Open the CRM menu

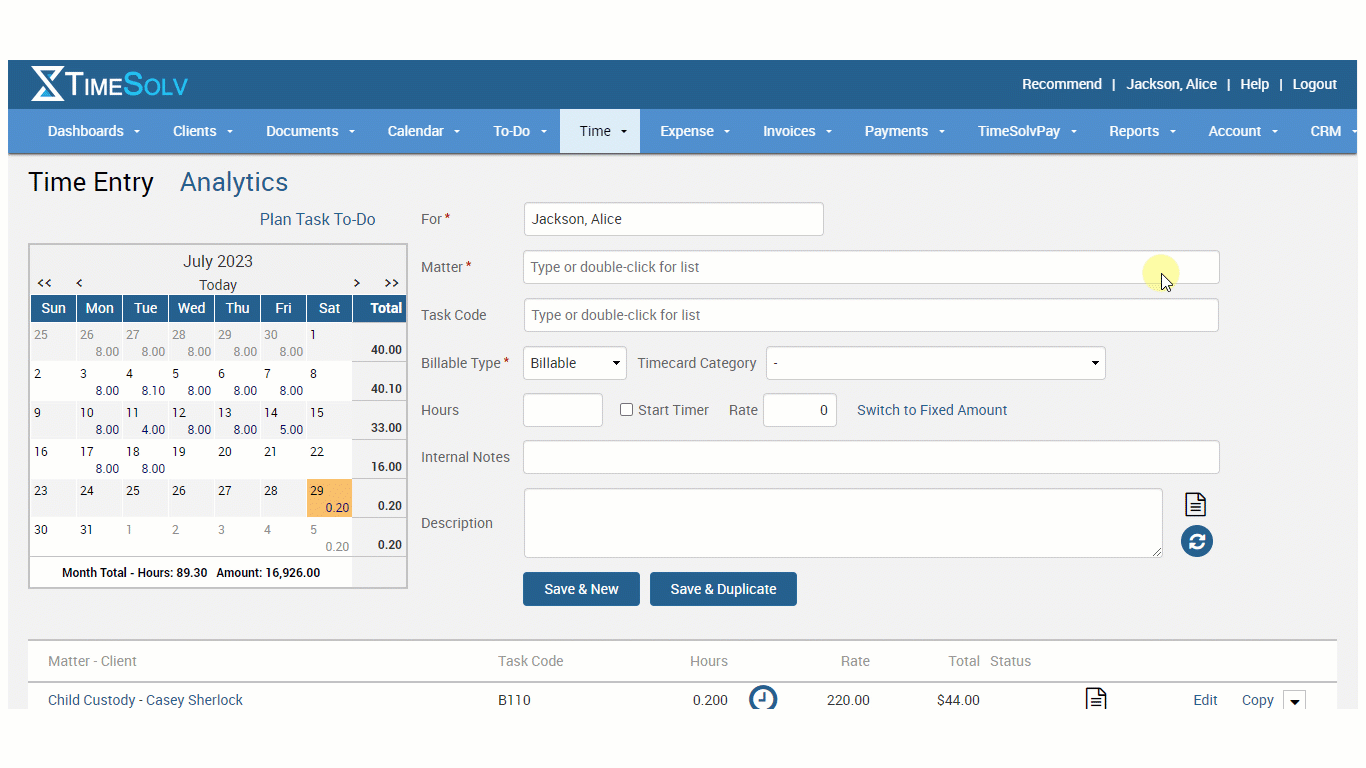[1331, 131]
